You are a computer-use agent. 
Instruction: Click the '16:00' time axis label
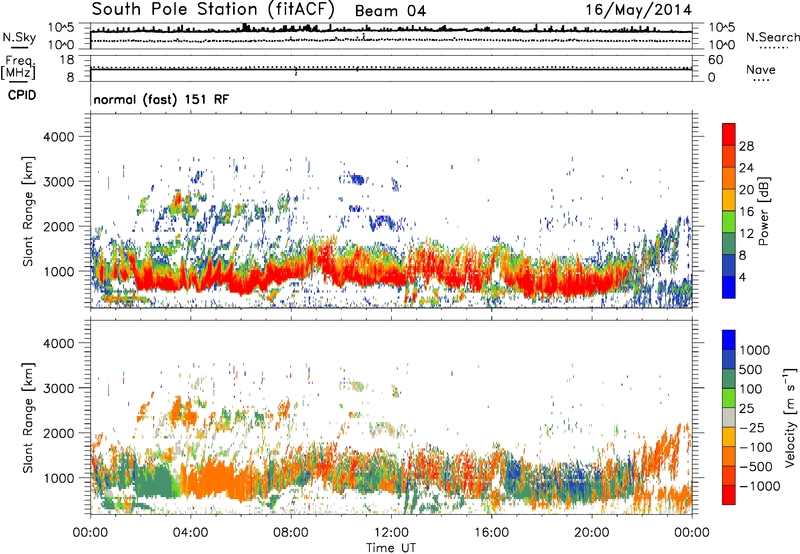pos(491,533)
